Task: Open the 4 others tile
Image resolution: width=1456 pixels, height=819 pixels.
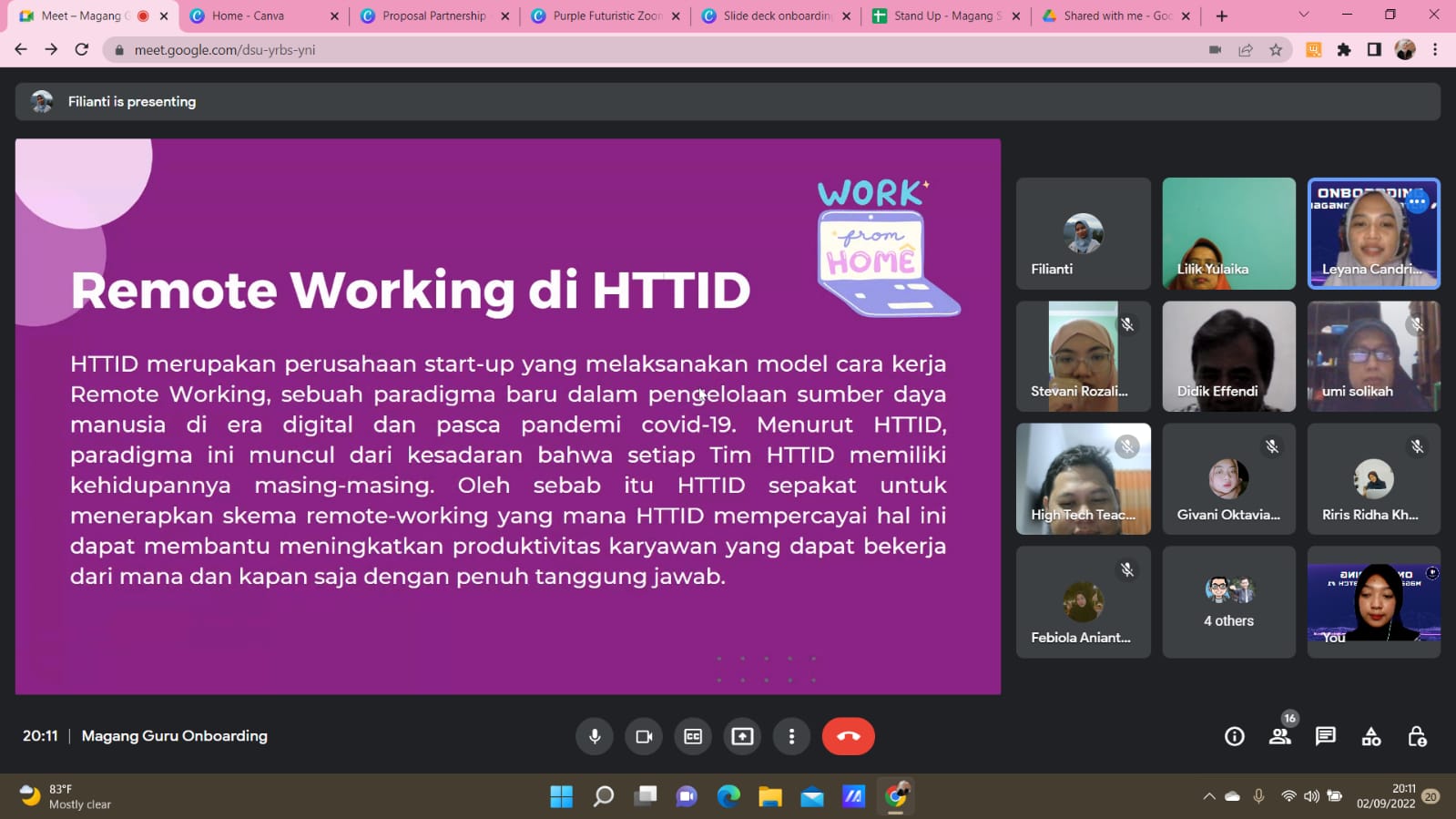Action: [x=1229, y=602]
